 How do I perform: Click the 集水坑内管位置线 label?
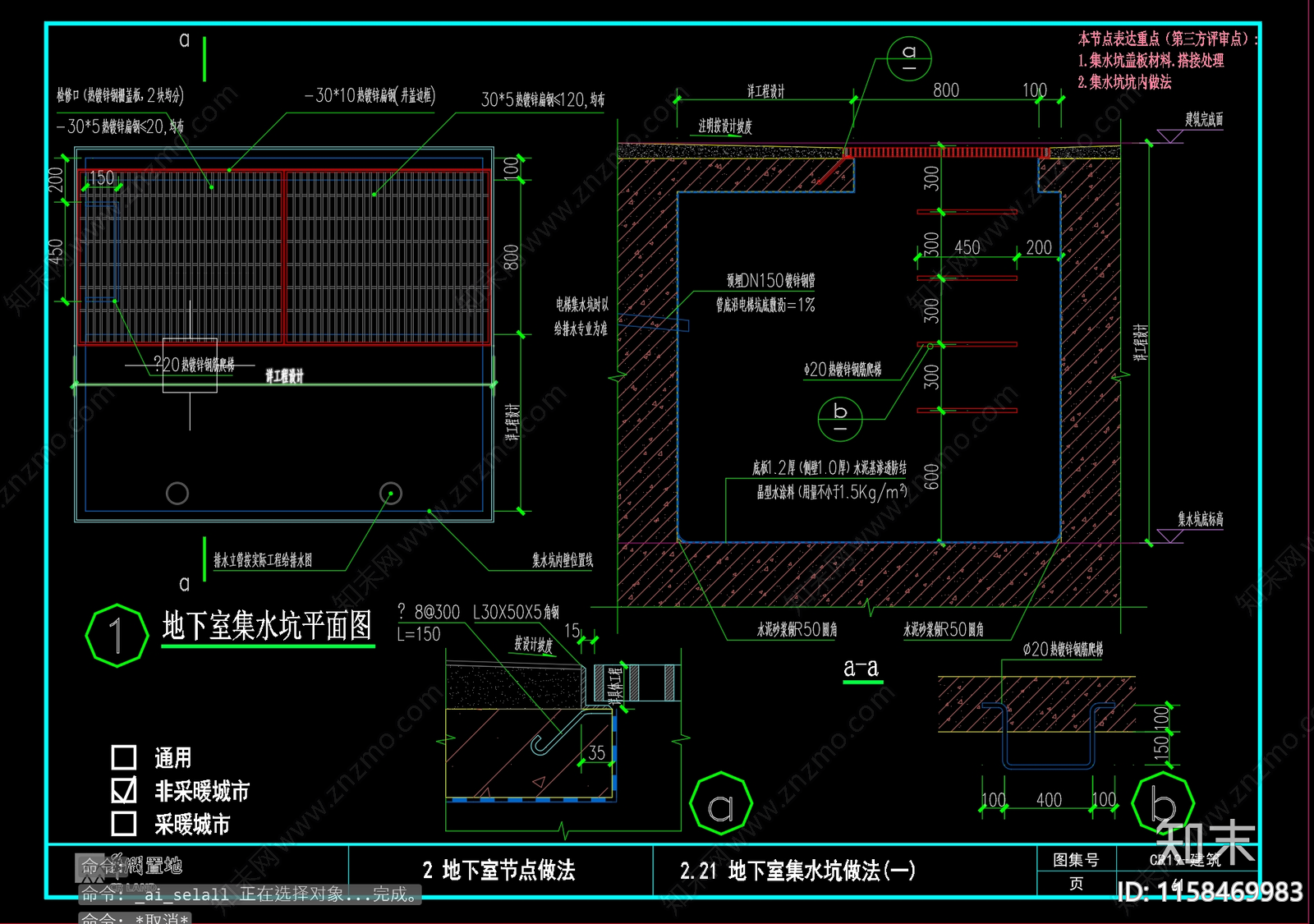click(x=563, y=560)
